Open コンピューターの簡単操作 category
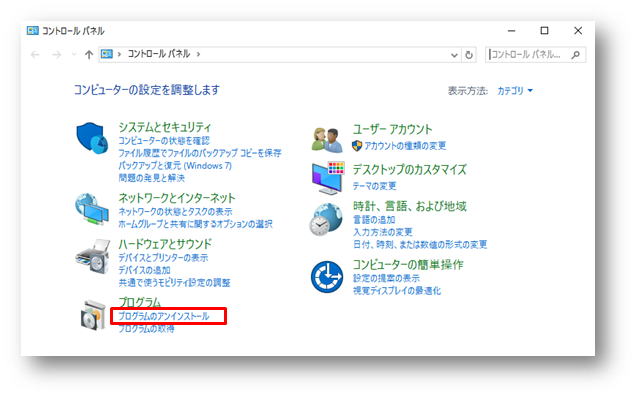The width and height of the screenshot is (637, 398). coord(408,265)
